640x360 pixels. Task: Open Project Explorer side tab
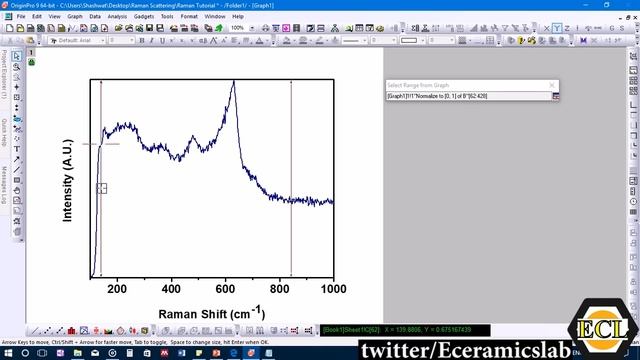tap(4, 74)
